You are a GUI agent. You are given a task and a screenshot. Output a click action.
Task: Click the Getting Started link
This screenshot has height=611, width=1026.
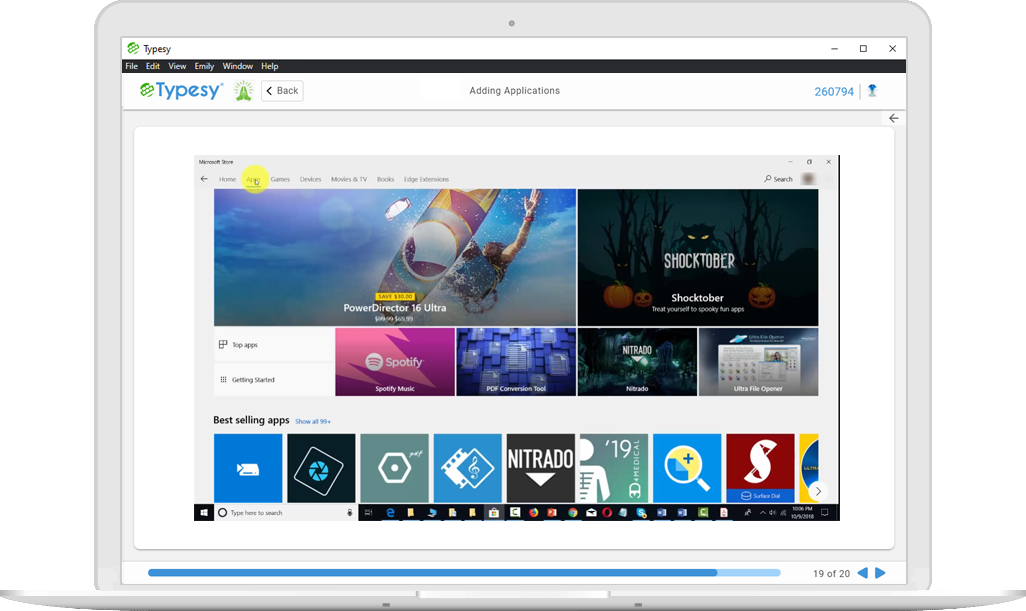[x=274, y=379]
